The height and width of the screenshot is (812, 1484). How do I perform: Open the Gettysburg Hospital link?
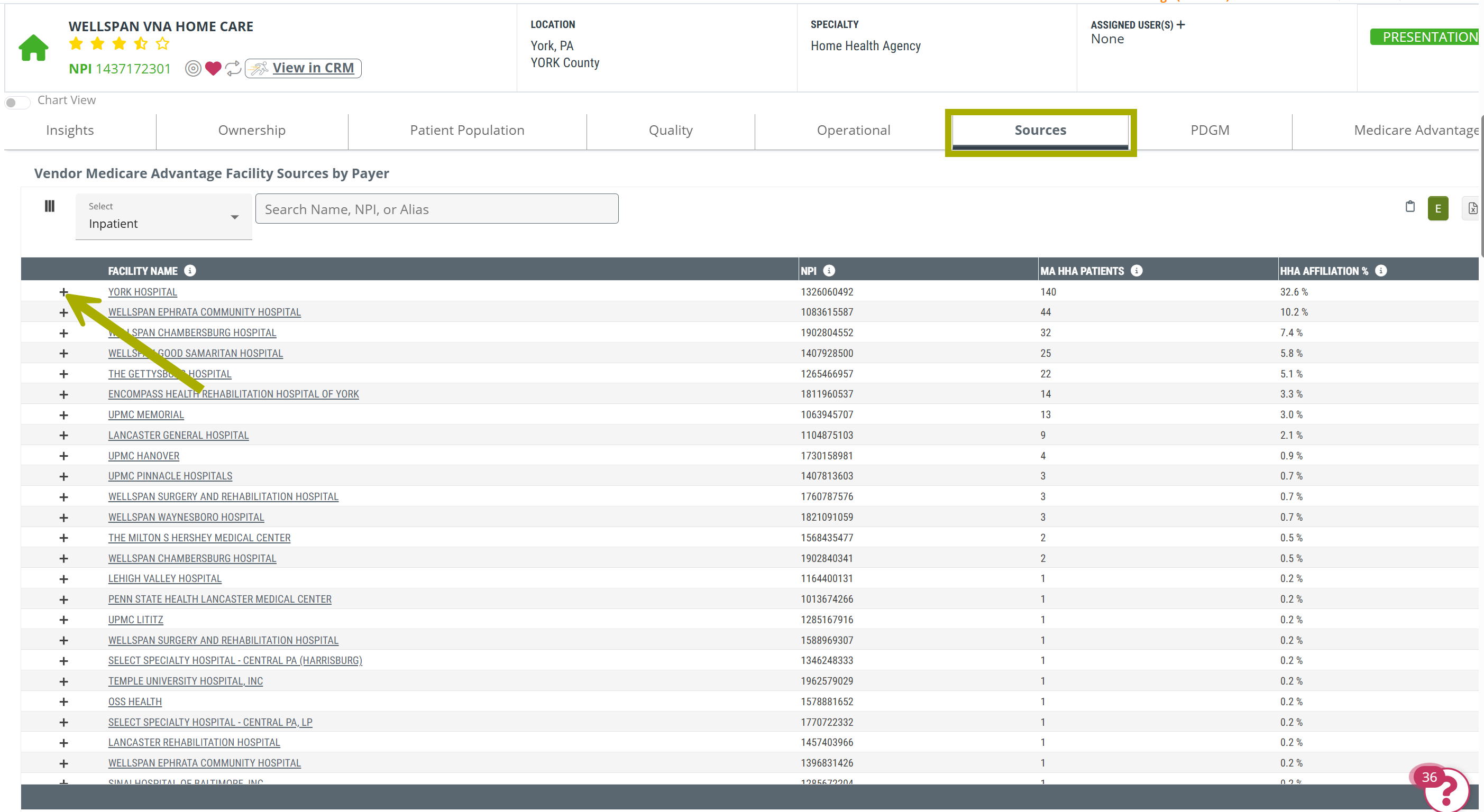tap(170, 374)
